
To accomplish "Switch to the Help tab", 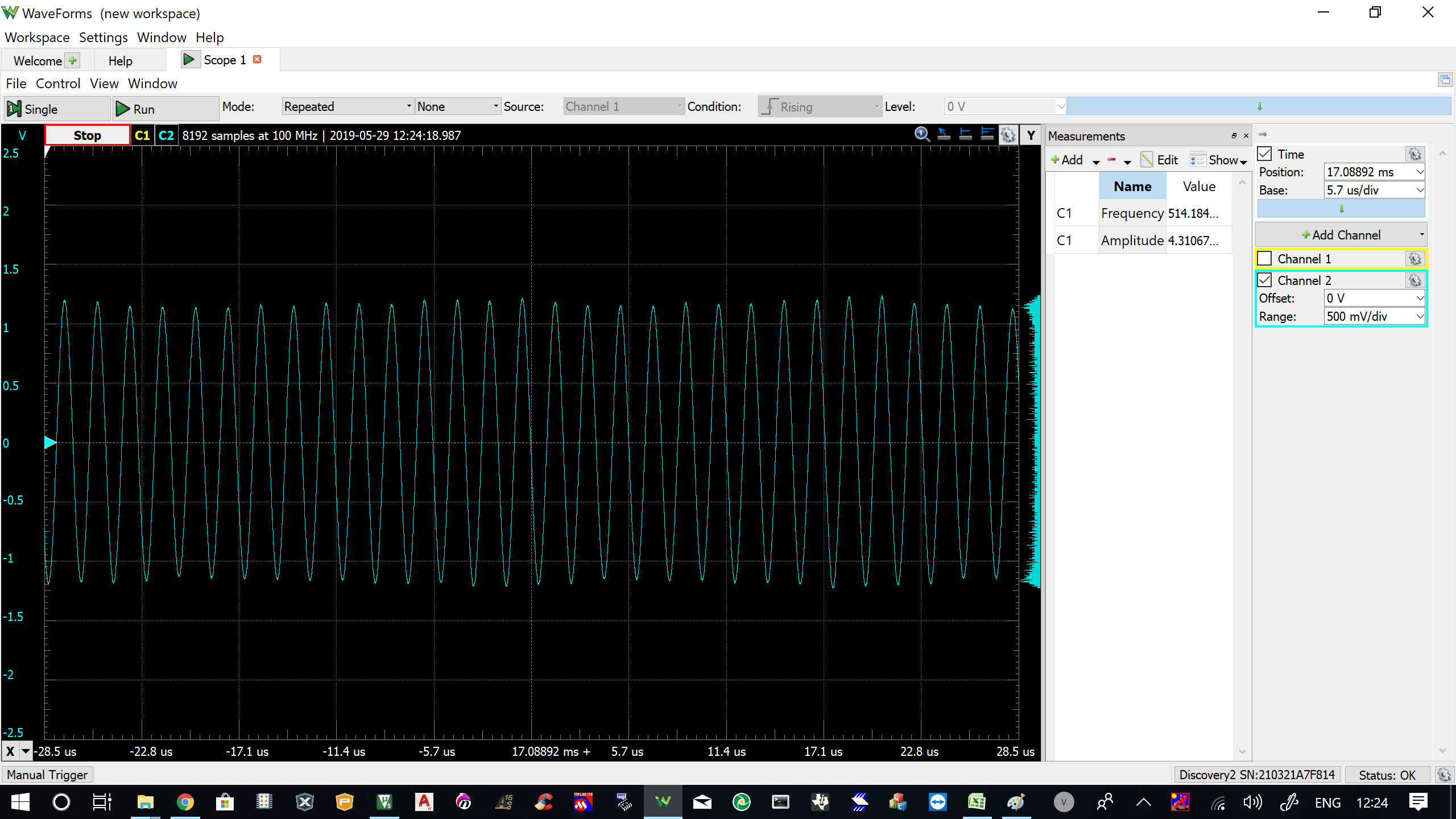I will click(x=121, y=61).
